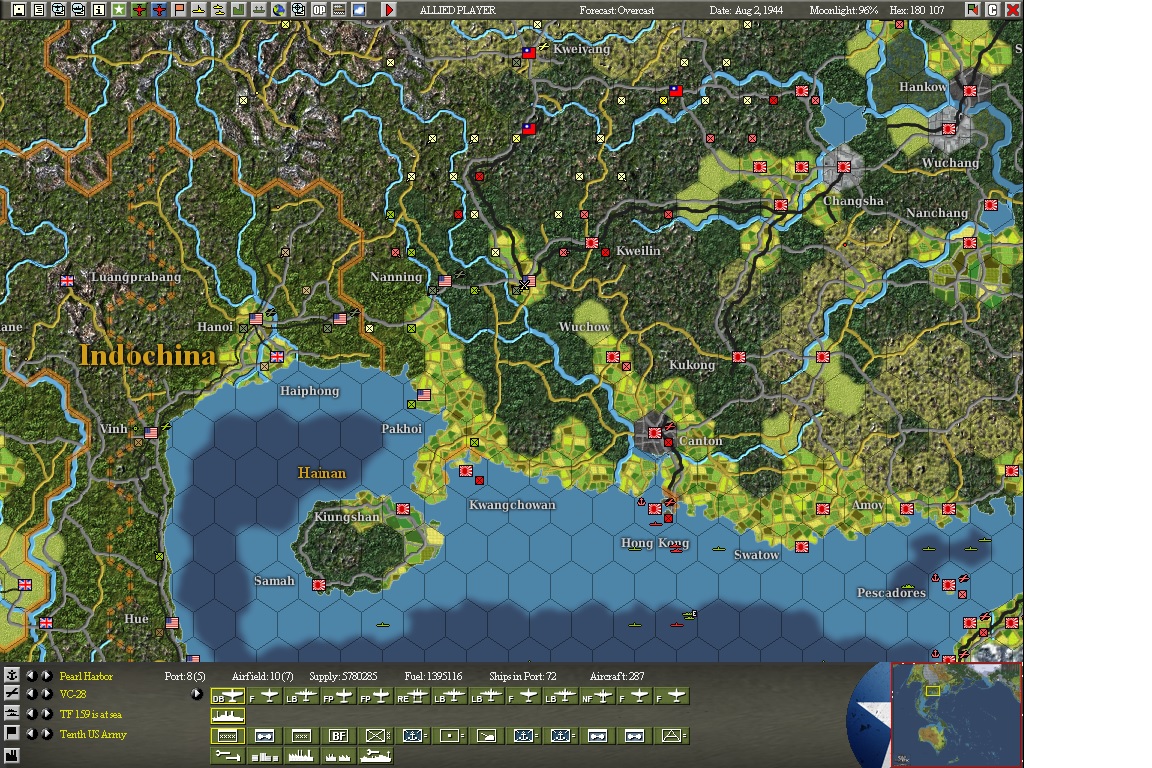Click the factory industry icon at bottom left
This screenshot has width=1152, height=768.
(x=12, y=756)
